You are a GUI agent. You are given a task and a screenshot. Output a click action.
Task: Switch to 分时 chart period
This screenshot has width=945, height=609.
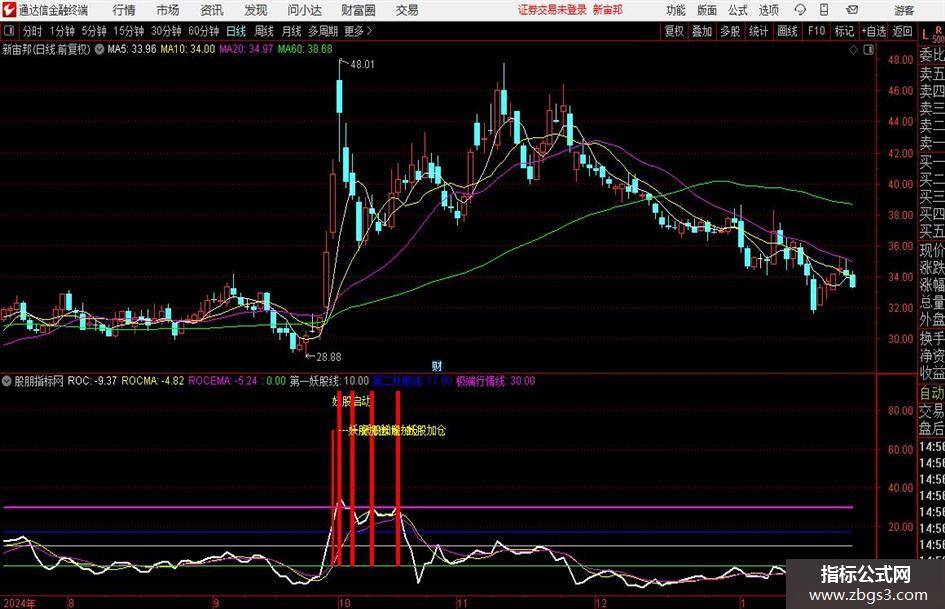coord(33,31)
